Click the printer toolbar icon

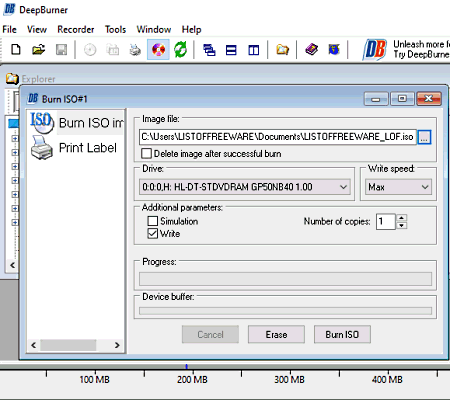click(x=135, y=50)
